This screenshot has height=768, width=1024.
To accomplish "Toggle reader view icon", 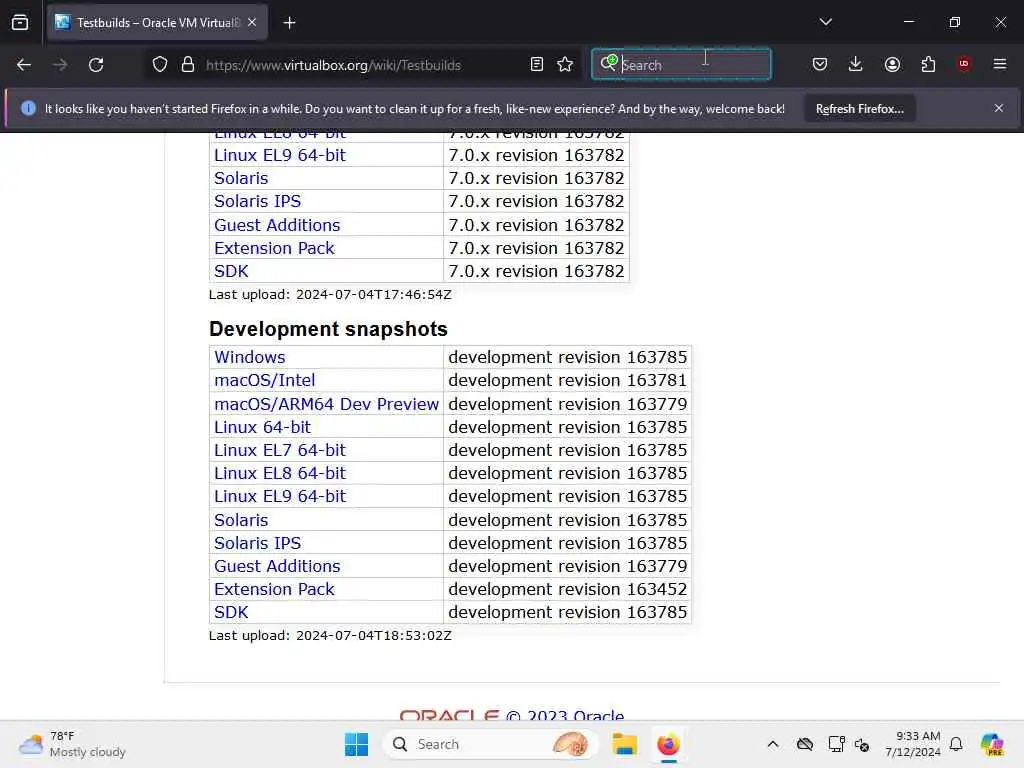I will [x=537, y=65].
